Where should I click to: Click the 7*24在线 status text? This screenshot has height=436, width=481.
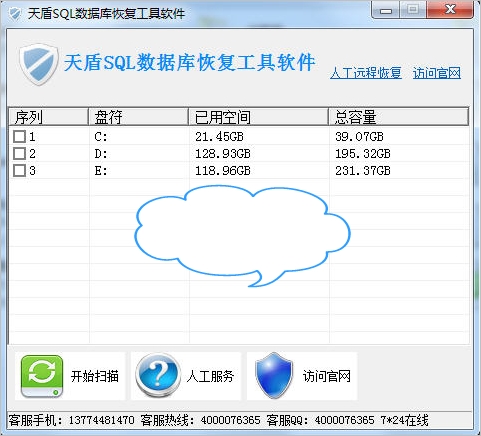(x=405, y=420)
